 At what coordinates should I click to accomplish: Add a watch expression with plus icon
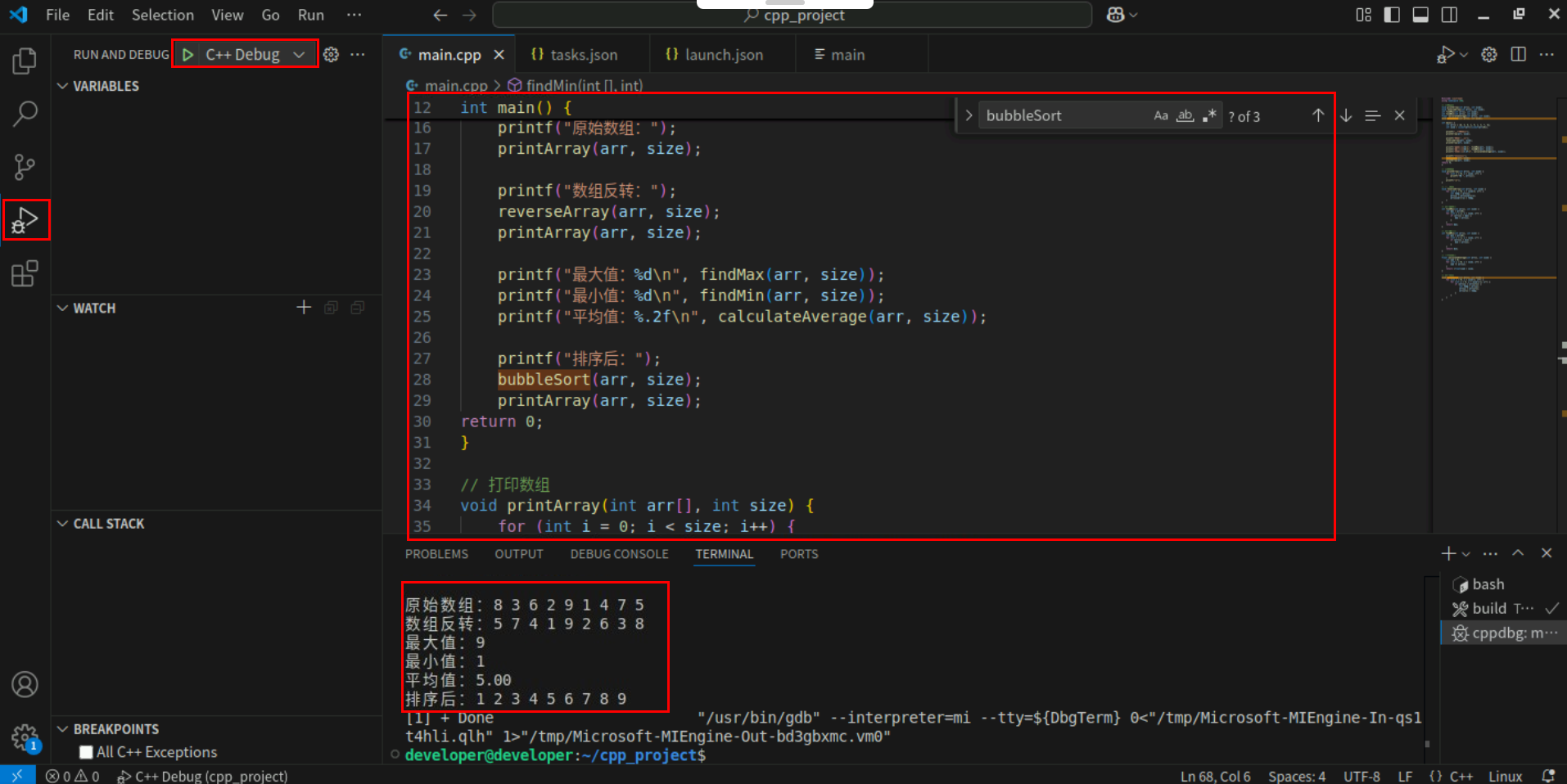pyautogui.click(x=304, y=308)
